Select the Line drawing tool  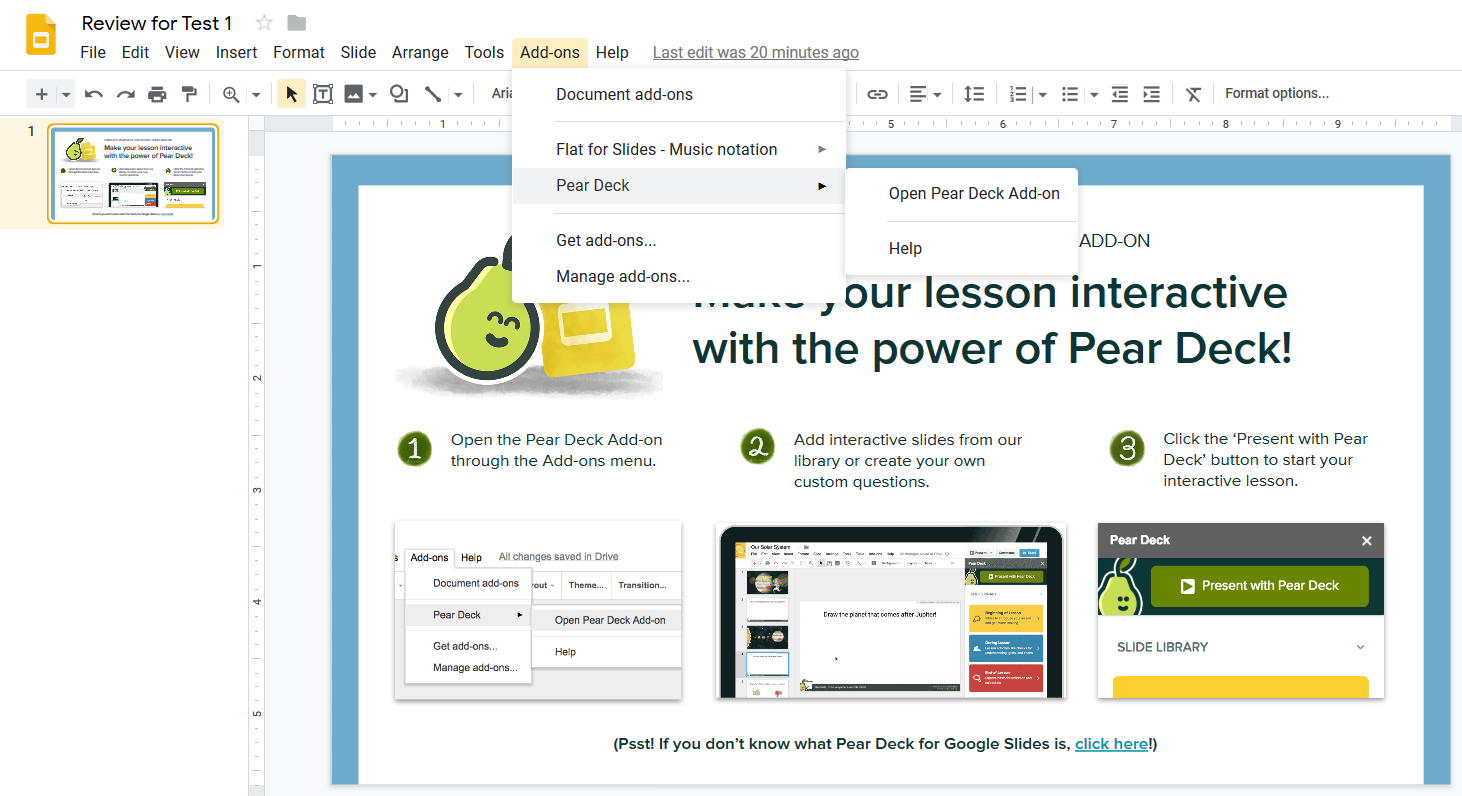[434, 93]
